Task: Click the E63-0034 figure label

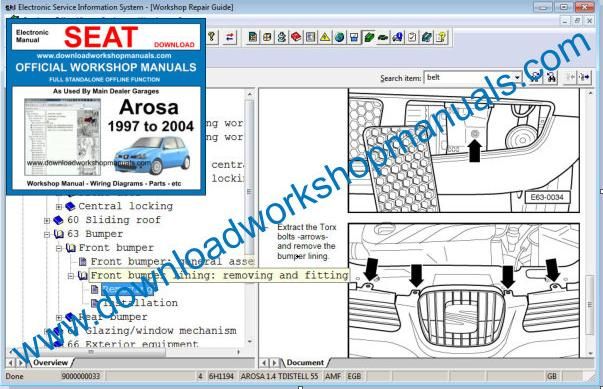Action: pyautogui.click(x=547, y=198)
